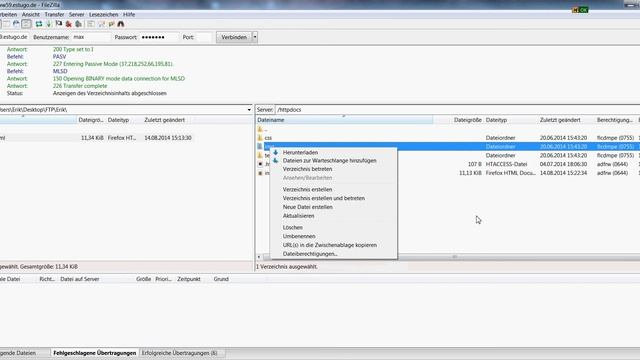
Task: Click the parent directory '..' folder icon
Action: [x=260, y=129]
